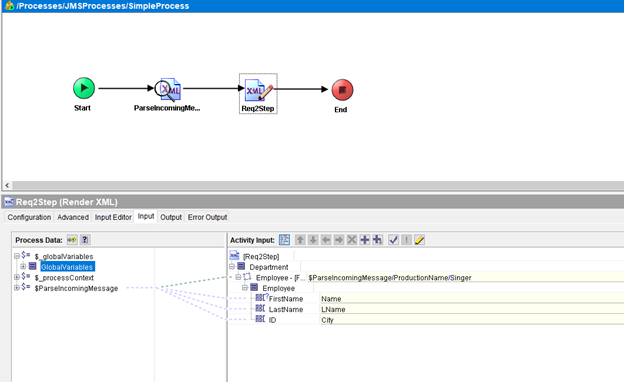
Task: Select the FirstName element row
Action: click(286, 299)
